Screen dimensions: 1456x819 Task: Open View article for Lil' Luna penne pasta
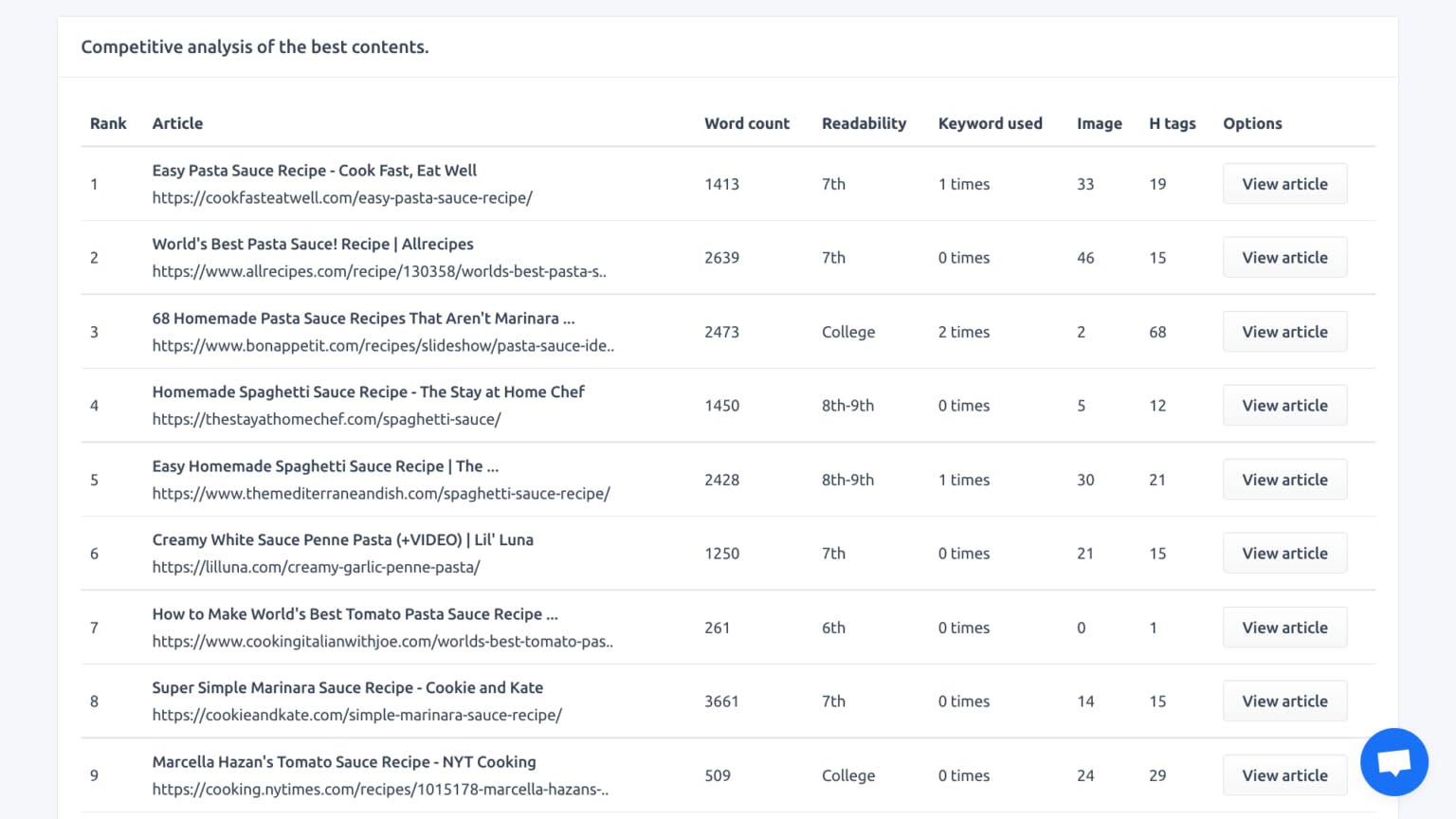[x=1284, y=554]
